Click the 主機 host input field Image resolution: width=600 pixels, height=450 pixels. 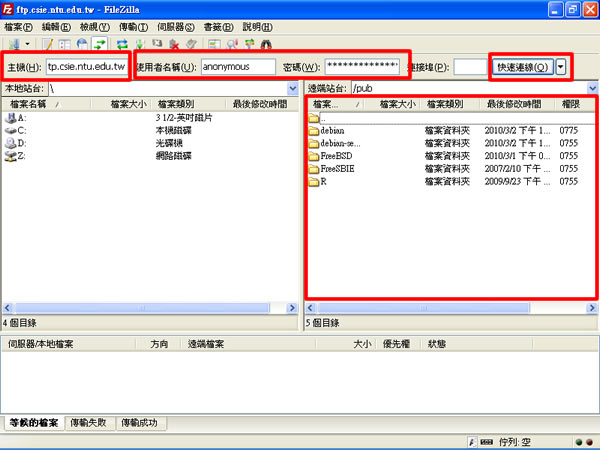pyautogui.click(x=87, y=67)
